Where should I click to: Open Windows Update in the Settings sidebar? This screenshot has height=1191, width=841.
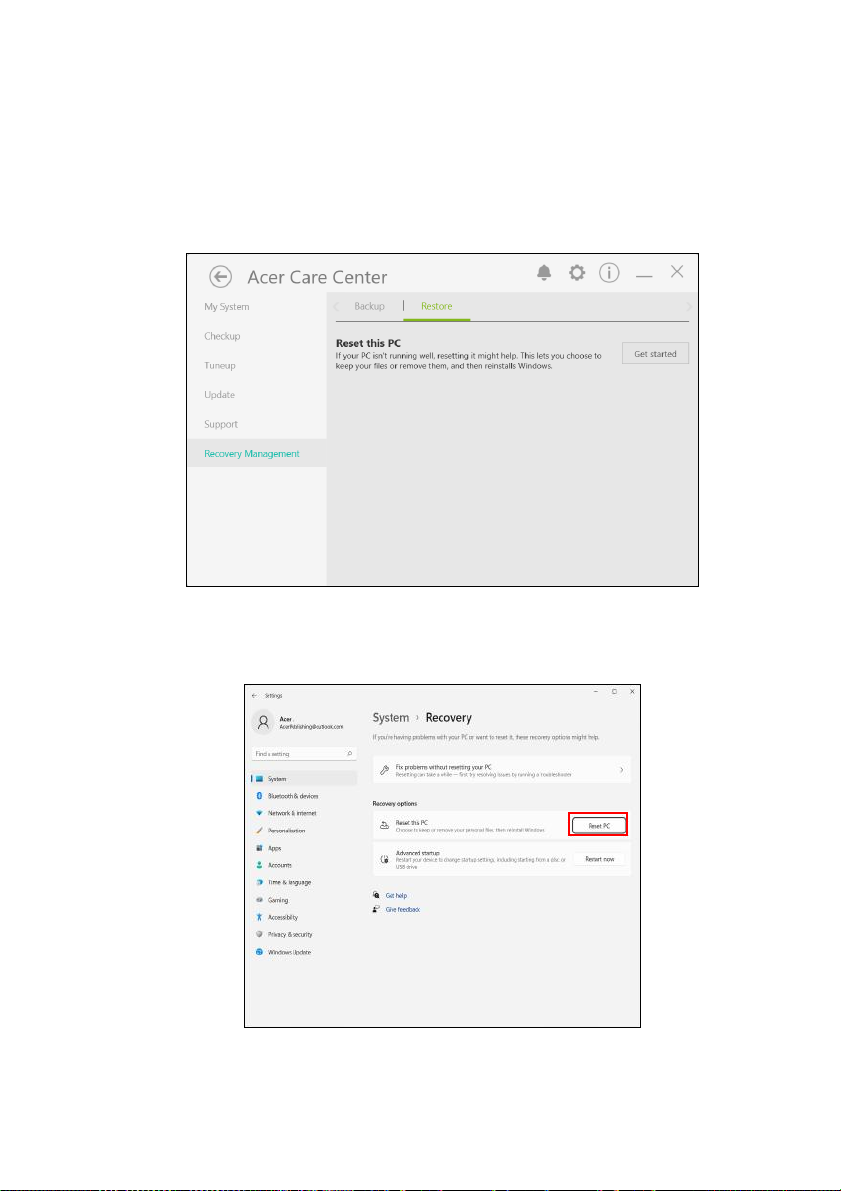pos(289,952)
